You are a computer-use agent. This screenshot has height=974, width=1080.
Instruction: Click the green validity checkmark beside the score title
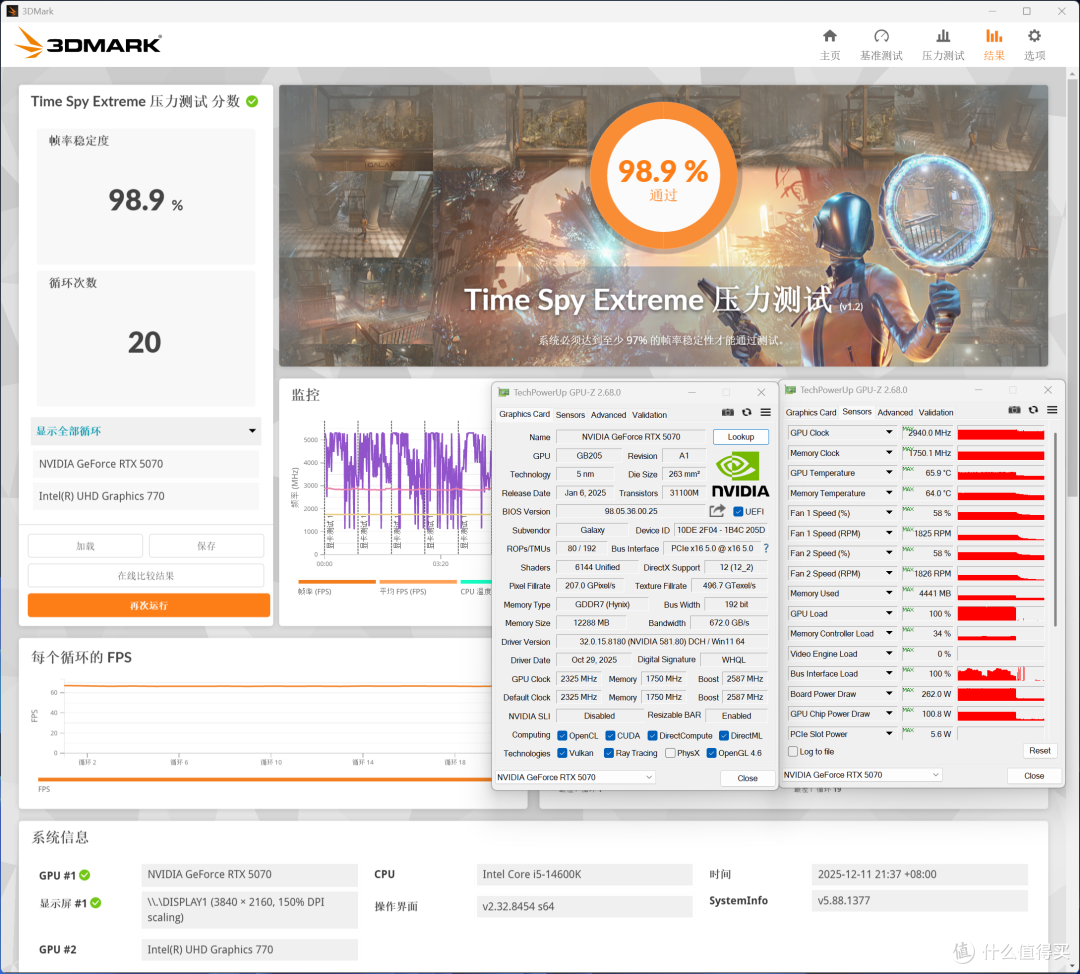click(252, 101)
